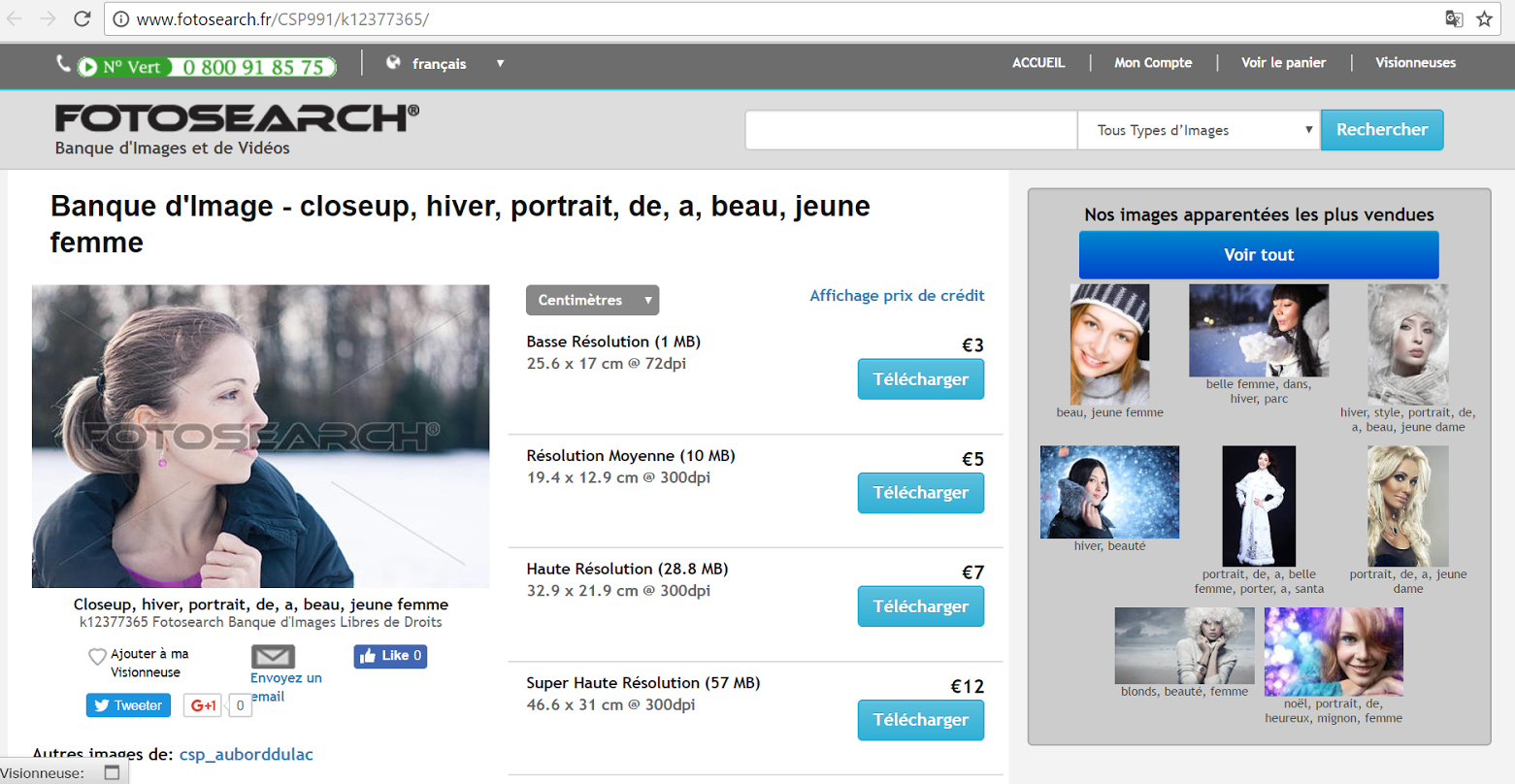
Task: Click the envelope email icon
Action: (273, 657)
